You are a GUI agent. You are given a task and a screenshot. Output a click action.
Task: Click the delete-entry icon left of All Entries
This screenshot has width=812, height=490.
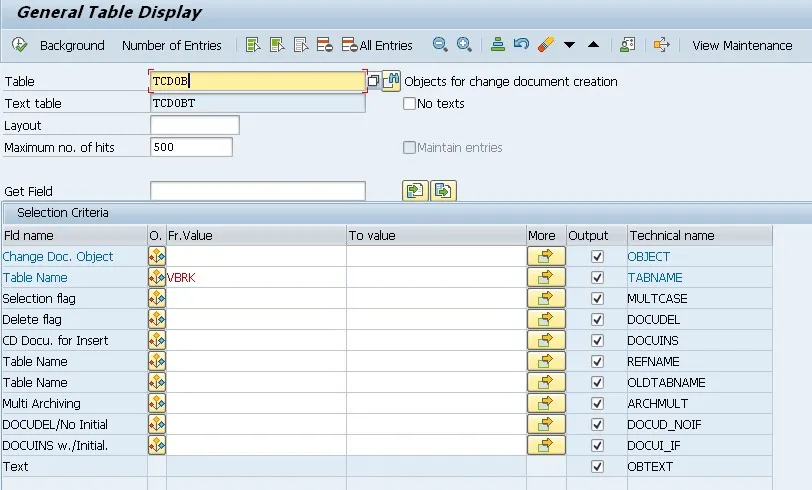click(x=325, y=45)
